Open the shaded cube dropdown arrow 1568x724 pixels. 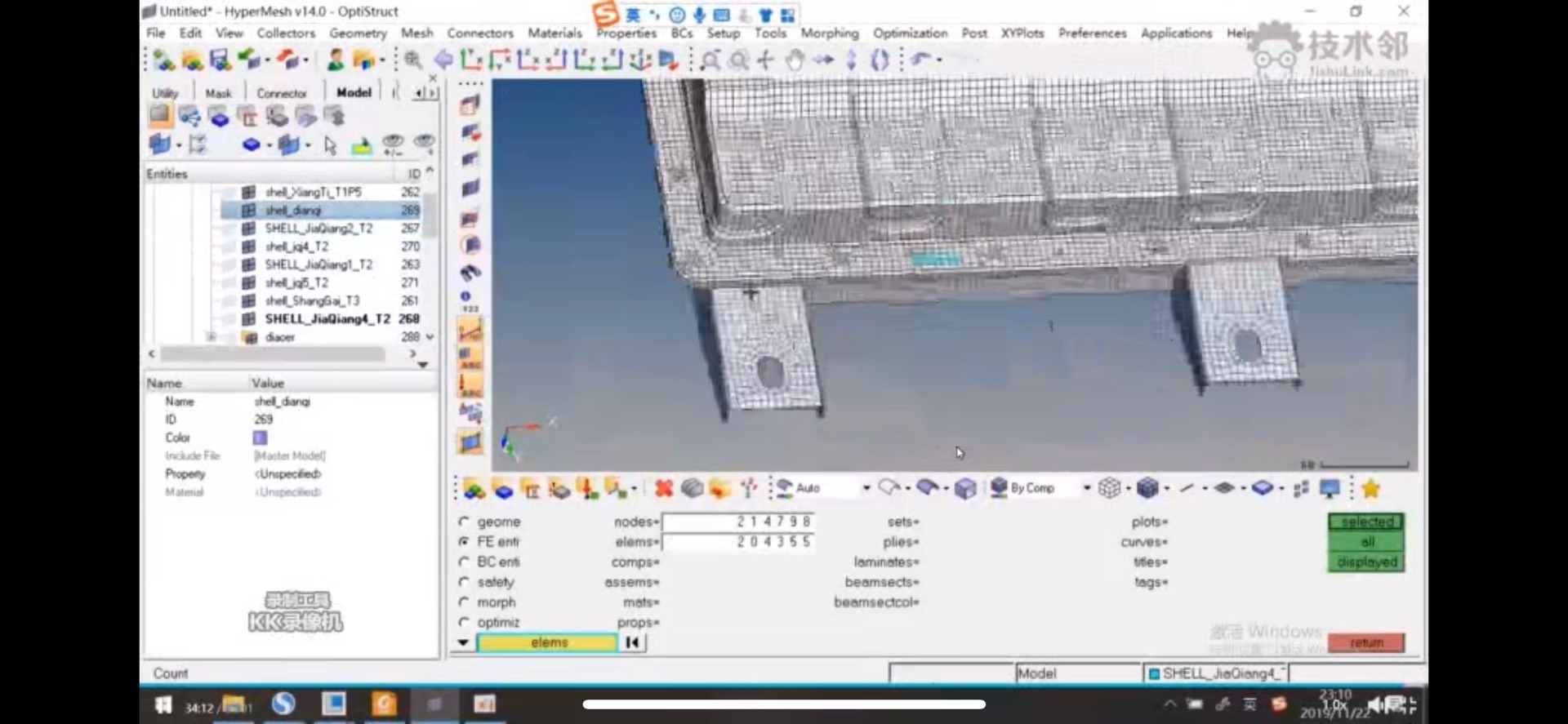click(1166, 489)
